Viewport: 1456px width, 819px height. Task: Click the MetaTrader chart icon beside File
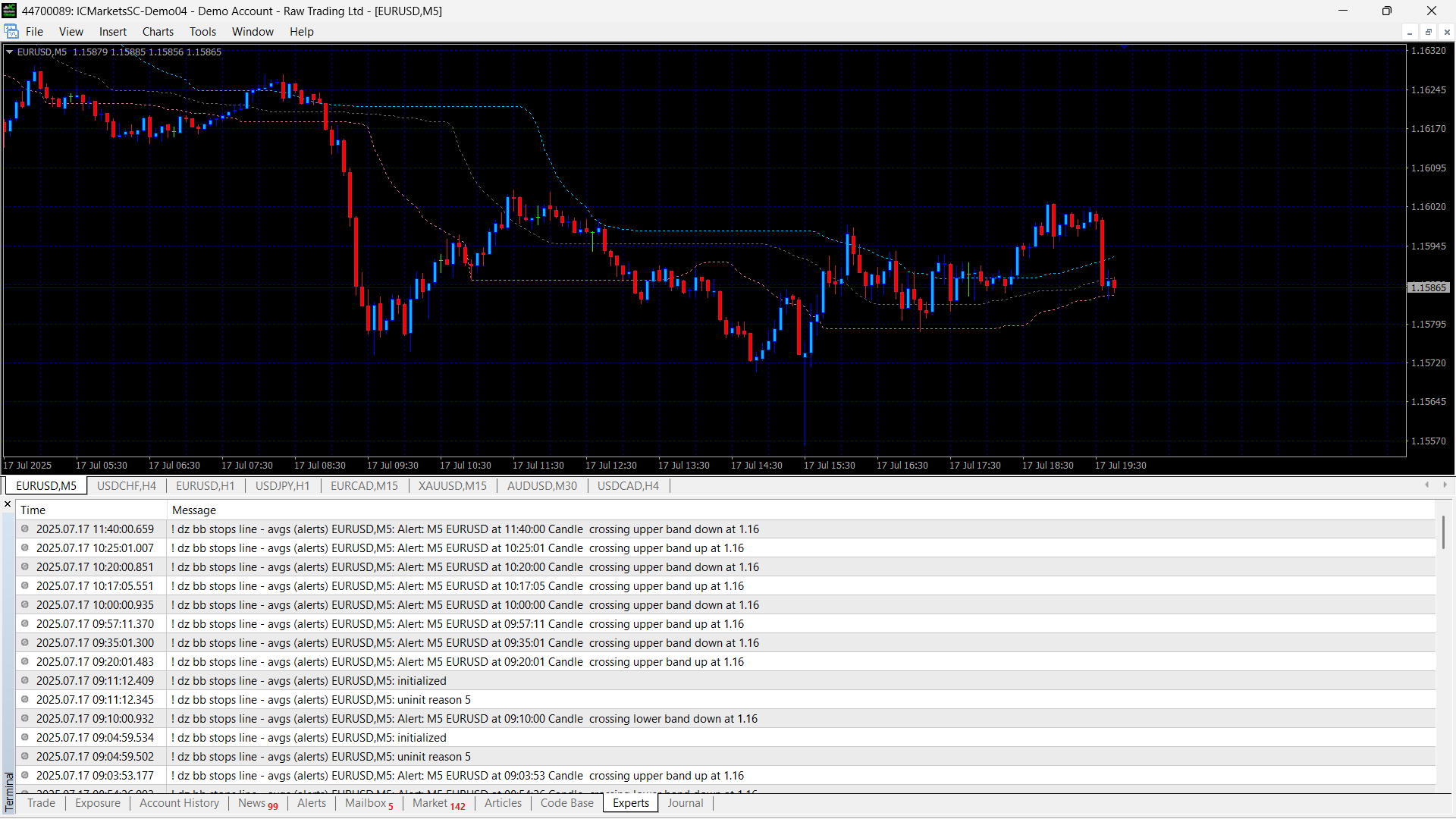tap(11, 31)
